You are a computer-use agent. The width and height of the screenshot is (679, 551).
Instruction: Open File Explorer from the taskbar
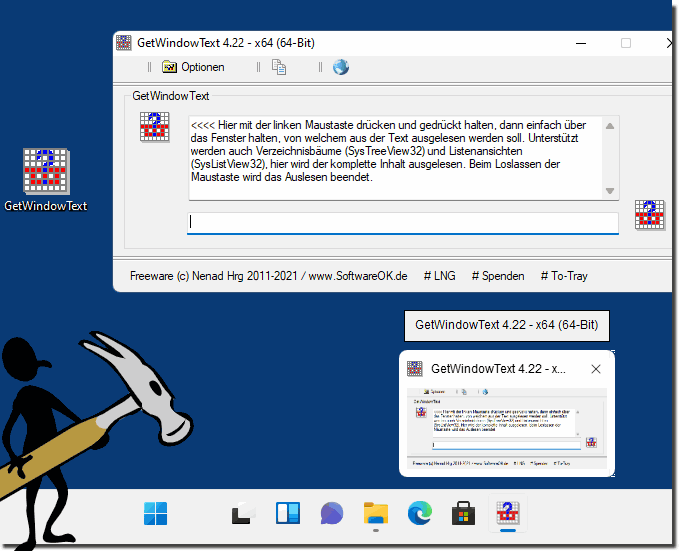pos(376,513)
